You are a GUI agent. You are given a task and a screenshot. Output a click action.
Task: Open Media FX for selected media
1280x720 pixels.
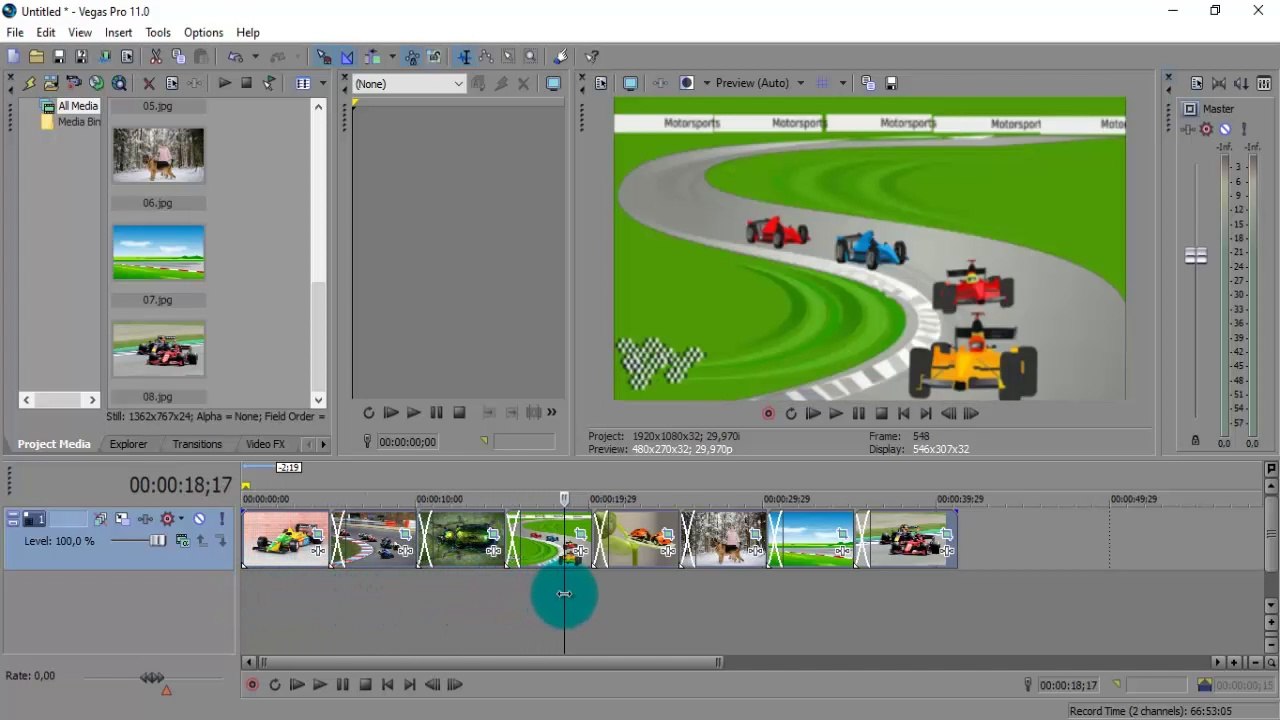pos(195,84)
